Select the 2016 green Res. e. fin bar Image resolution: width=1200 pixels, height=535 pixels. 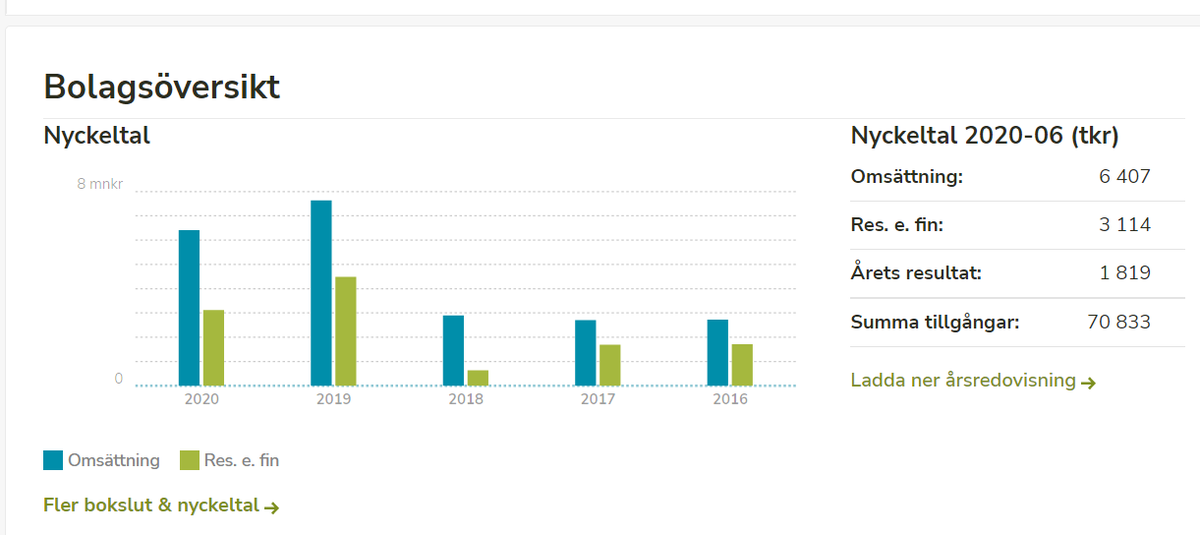(x=742, y=365)
